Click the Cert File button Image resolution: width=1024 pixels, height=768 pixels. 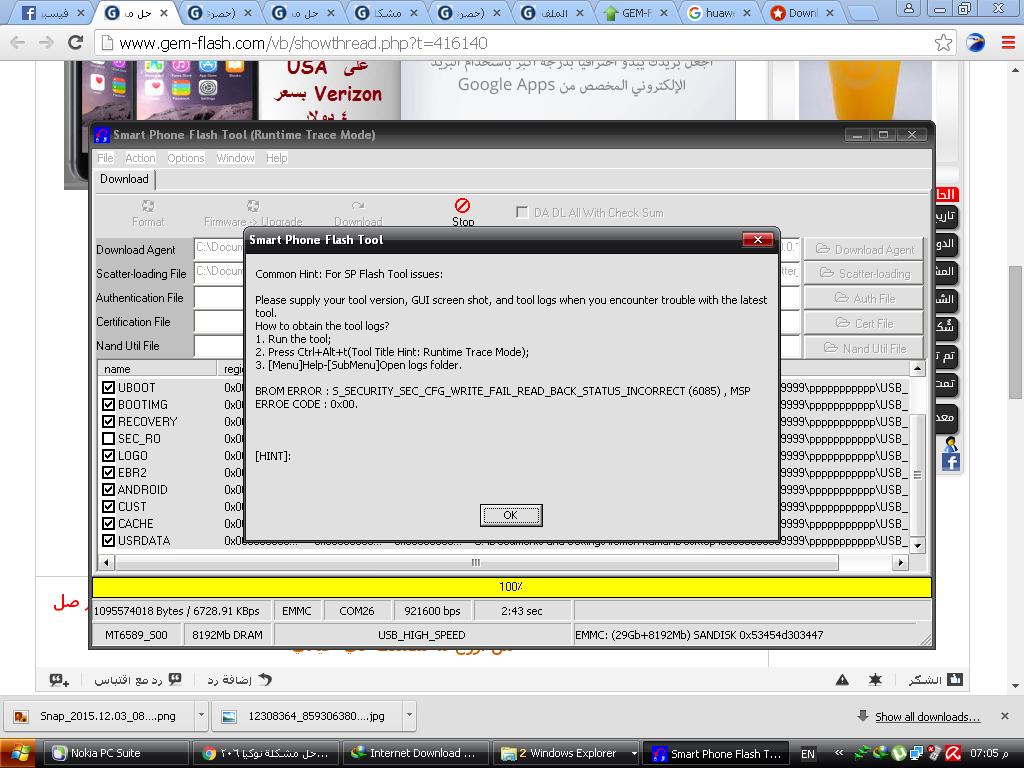(863, 323)
